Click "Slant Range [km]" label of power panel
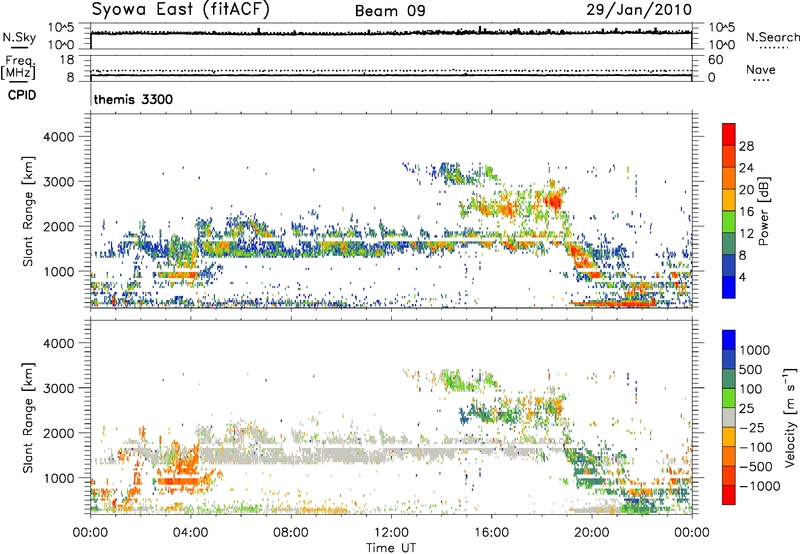800x554 pixels. [28, 212]
